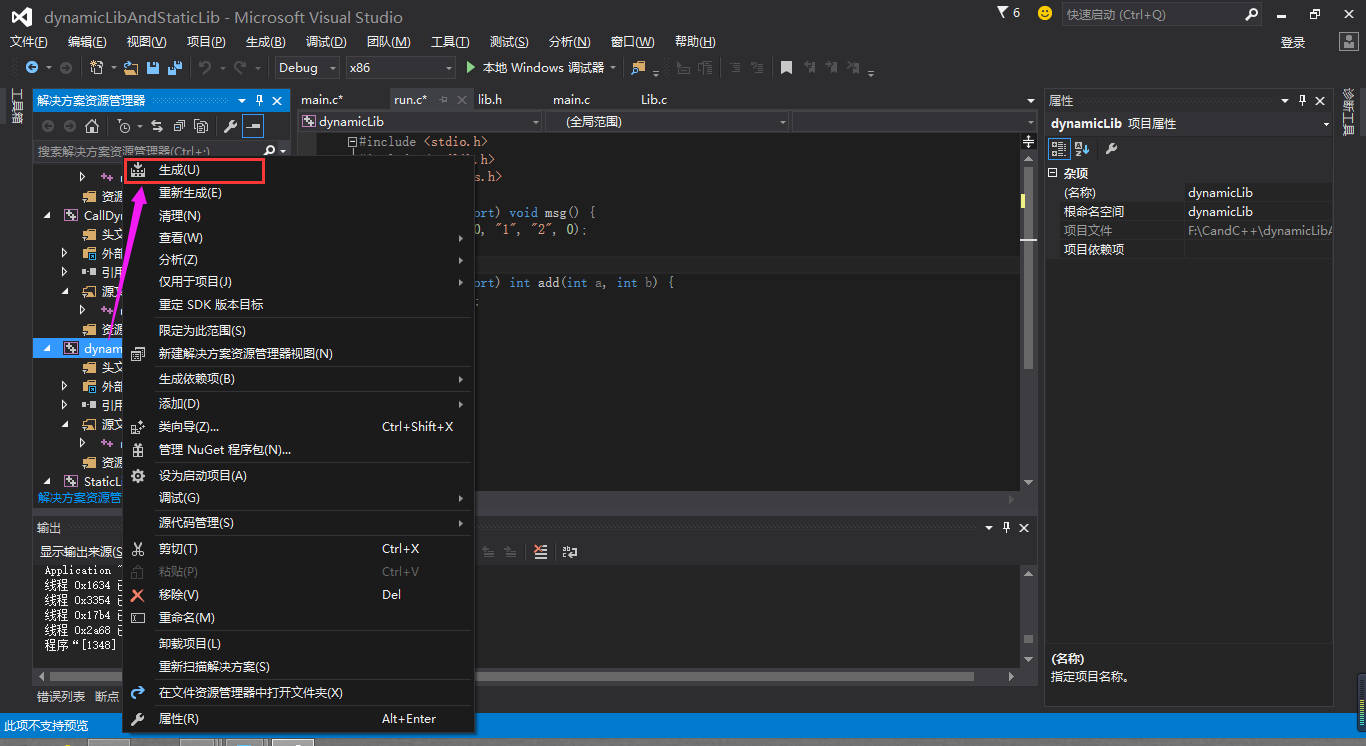The width and height of the screenshot is (1366, 746).
Task: Click the Open File toolbar icon
Action: [131, 68]
